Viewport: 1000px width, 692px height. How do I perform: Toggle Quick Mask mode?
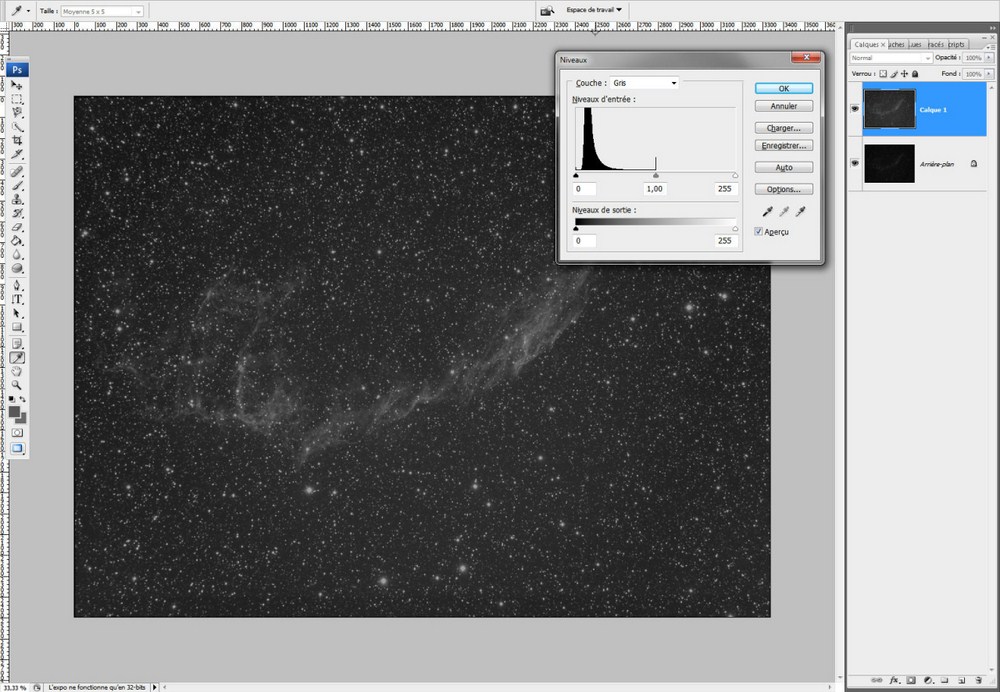click(17, 433)
